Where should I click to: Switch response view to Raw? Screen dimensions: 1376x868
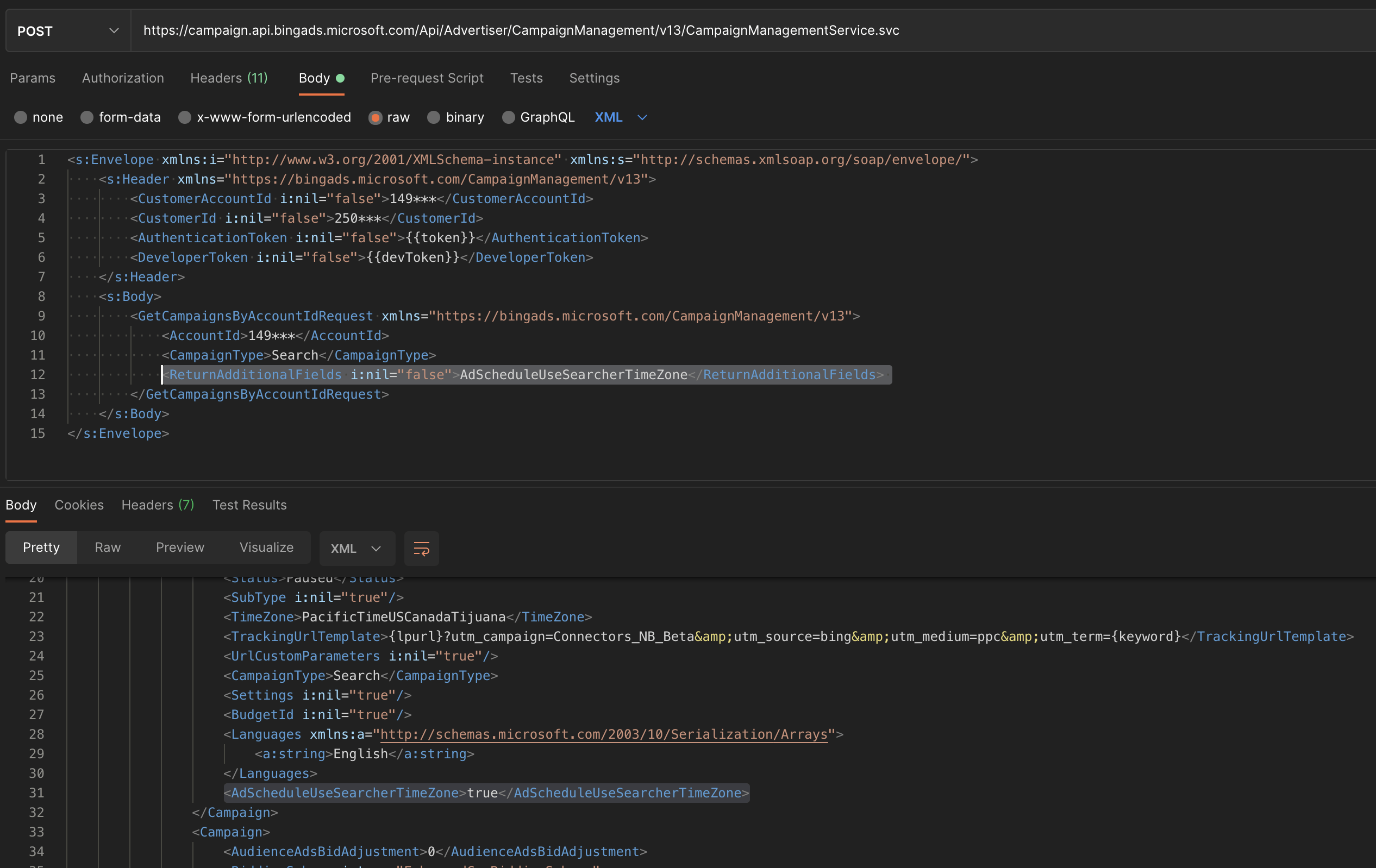(108, 547)
